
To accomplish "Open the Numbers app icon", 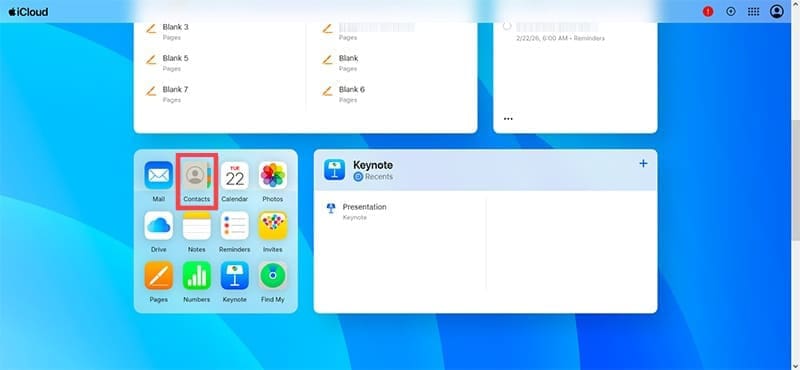I will coord(196,276).
